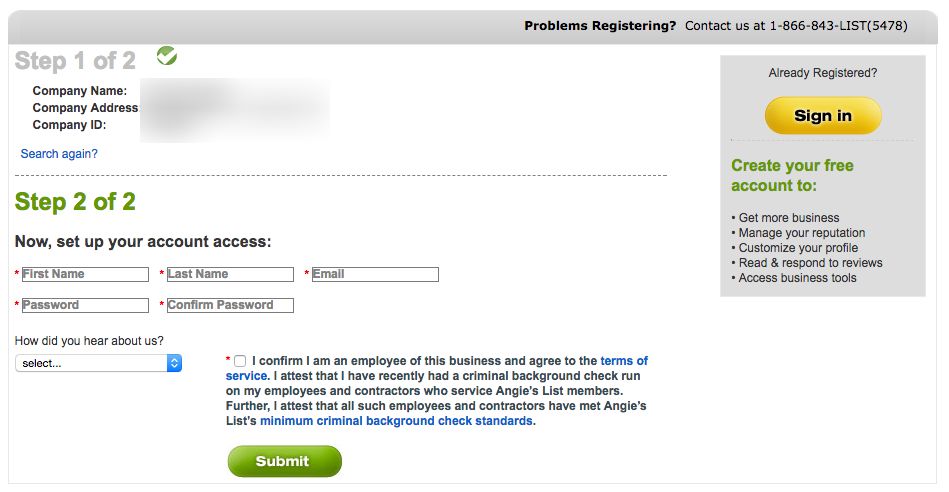949x492 pixels.
Task: Select the Password field
Action: pos(85,305)
